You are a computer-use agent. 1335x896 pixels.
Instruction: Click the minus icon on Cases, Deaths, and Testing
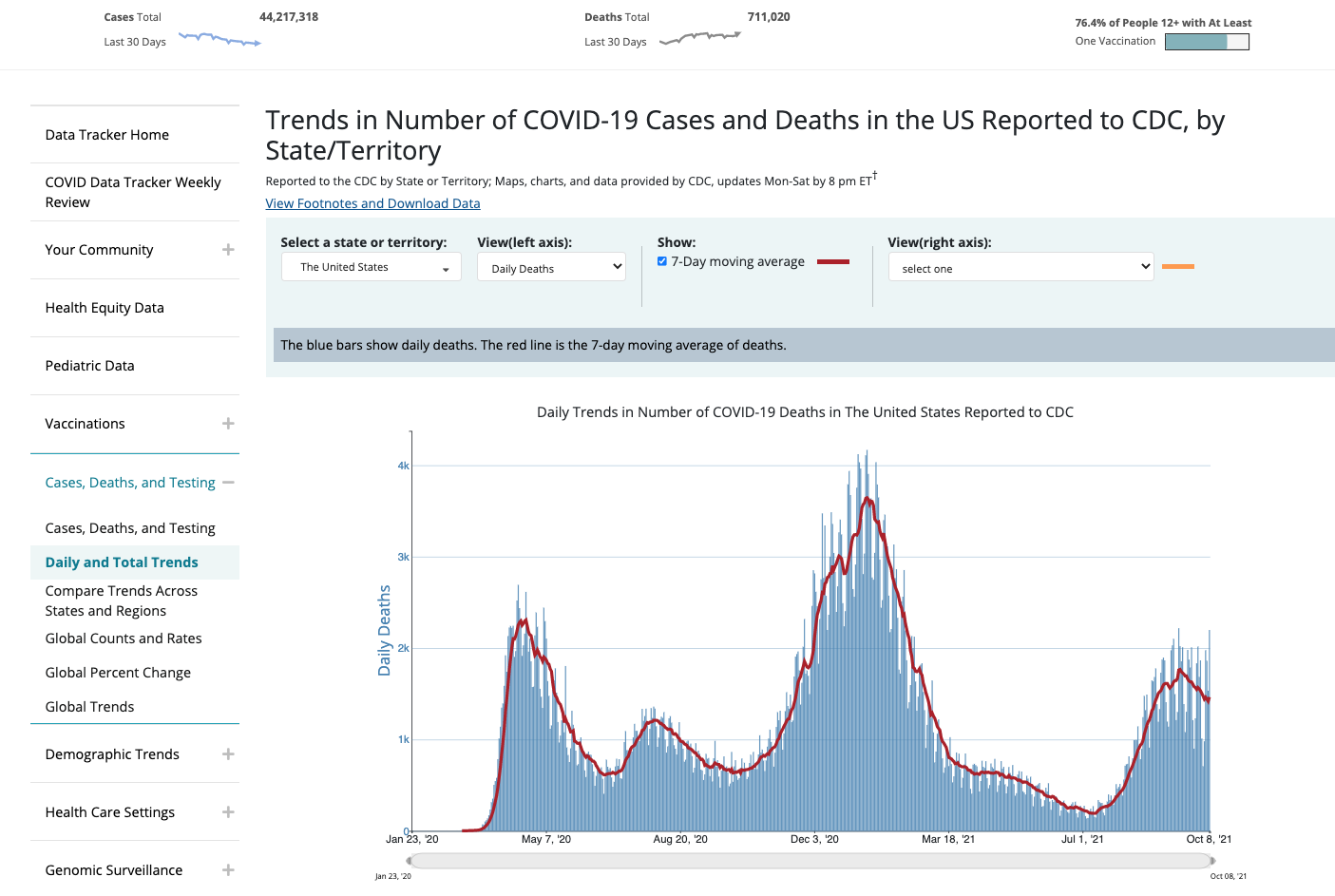point(228,482)
